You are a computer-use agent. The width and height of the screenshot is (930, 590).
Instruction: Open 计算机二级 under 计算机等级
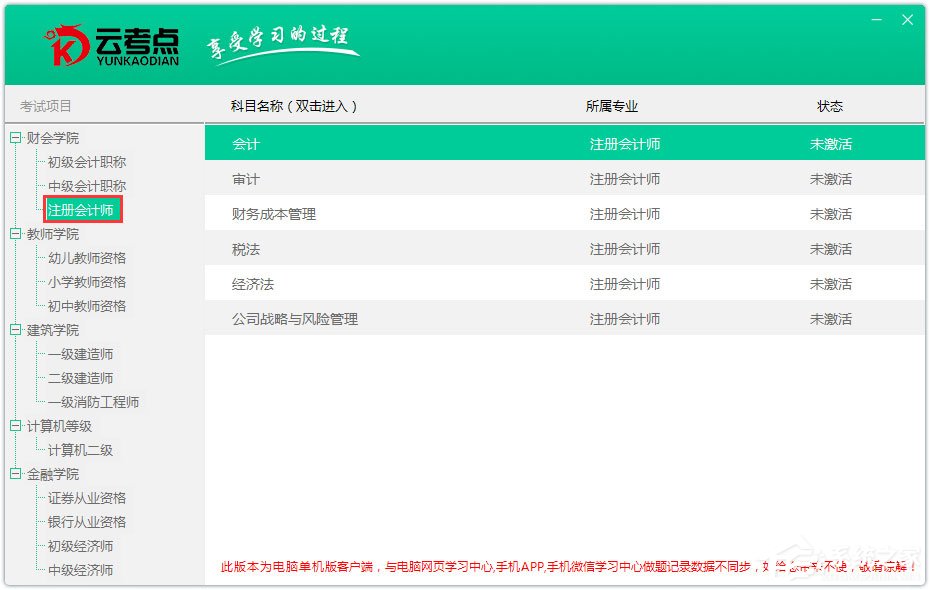(83, 449)
